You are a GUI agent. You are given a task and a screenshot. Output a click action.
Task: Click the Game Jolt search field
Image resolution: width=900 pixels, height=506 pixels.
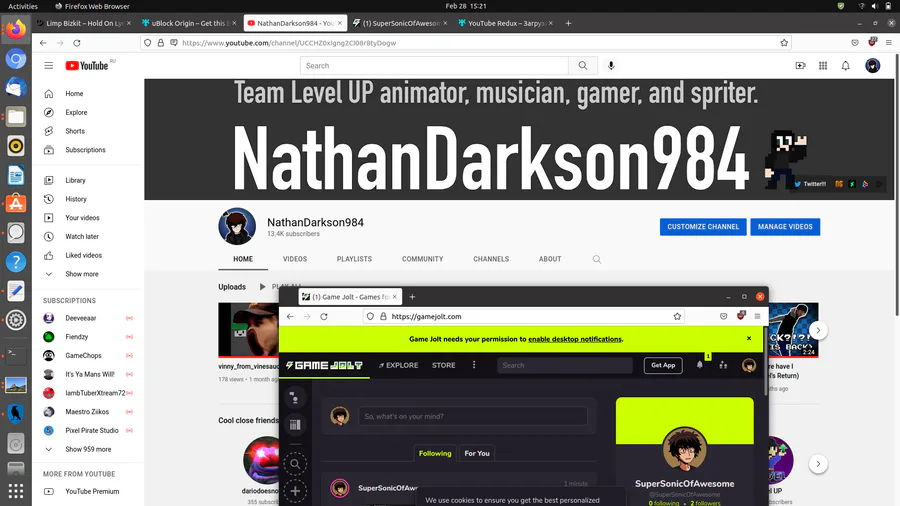pos(565,365)
